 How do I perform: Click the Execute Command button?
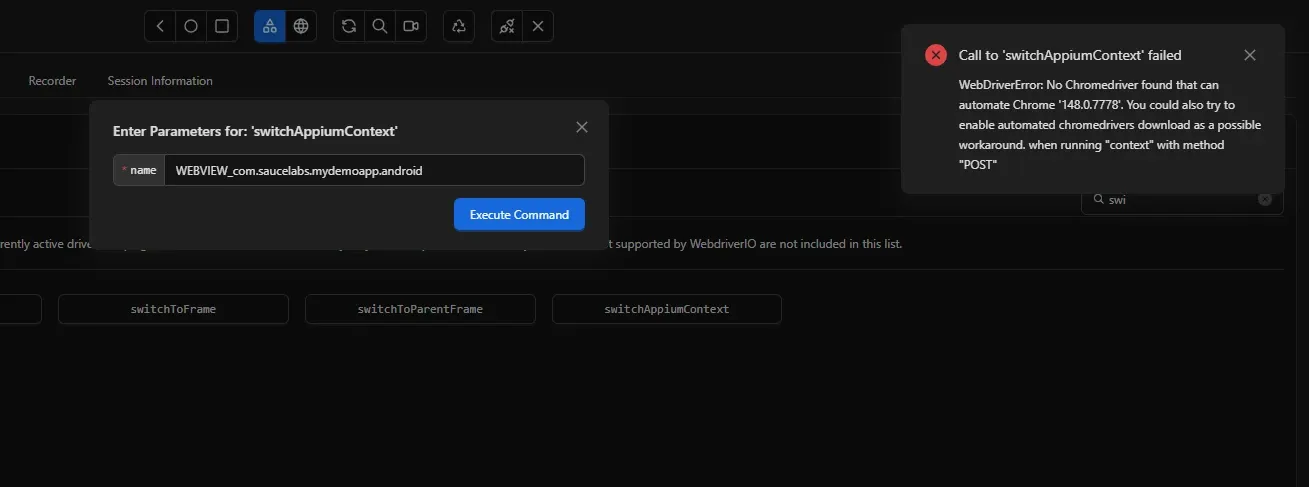pos(519,214)
